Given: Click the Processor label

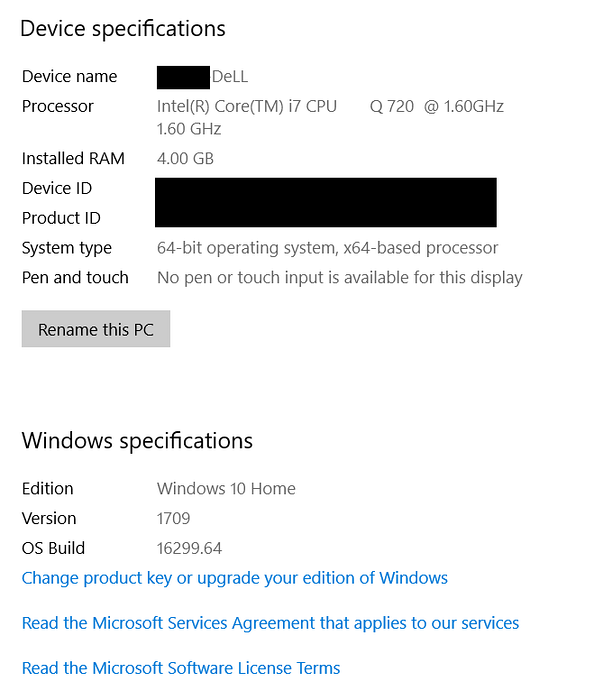Looking at the screenshot, I should (58, 106).
